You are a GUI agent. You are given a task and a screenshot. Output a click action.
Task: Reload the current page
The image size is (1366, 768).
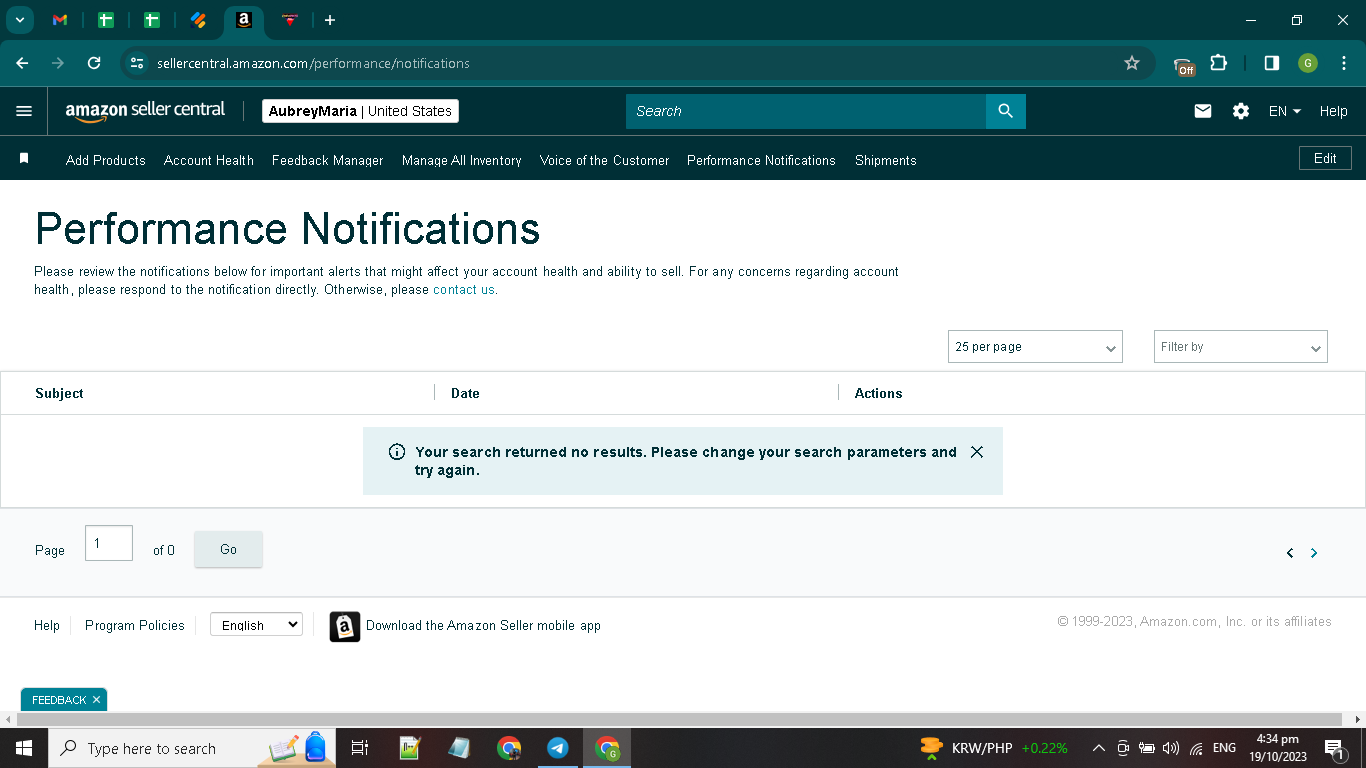point(94,63)
